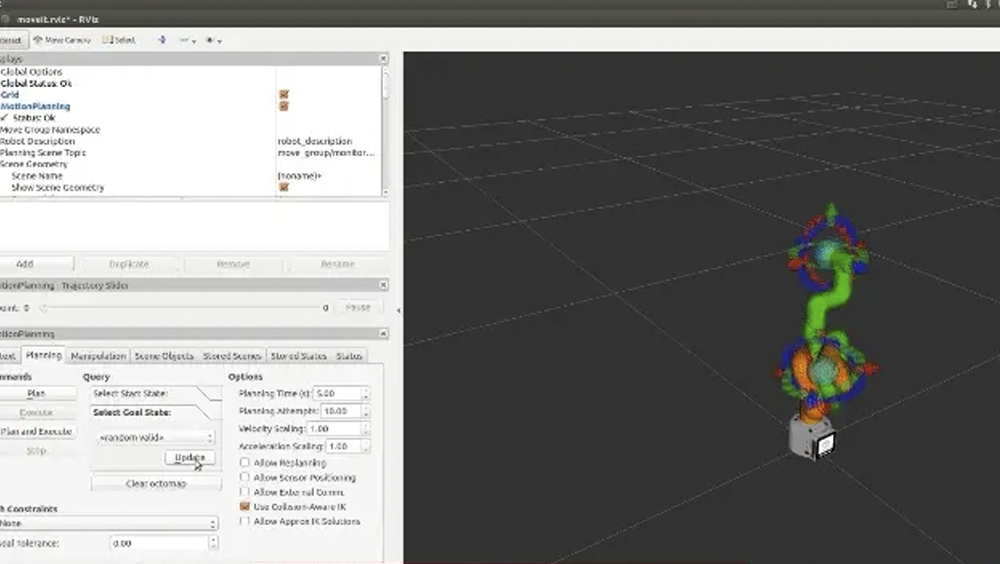
Task: Switch to the Planning tab
Action: 43,355
